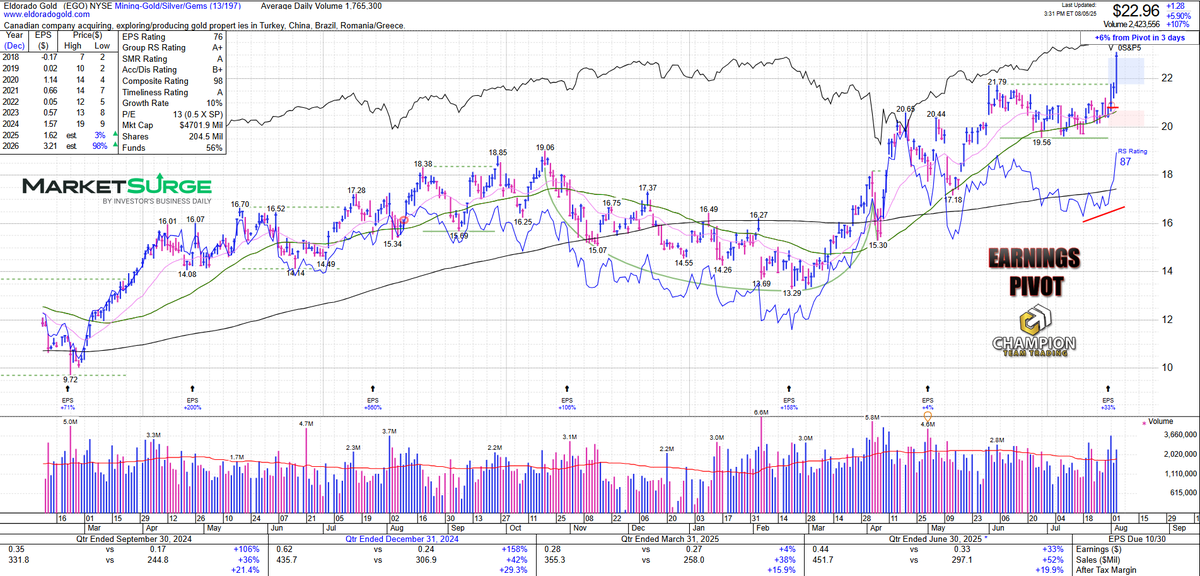Select the 13.29 low price label
The height and width of the screenshot is (576, 1200).
click(x=793, y=293)
